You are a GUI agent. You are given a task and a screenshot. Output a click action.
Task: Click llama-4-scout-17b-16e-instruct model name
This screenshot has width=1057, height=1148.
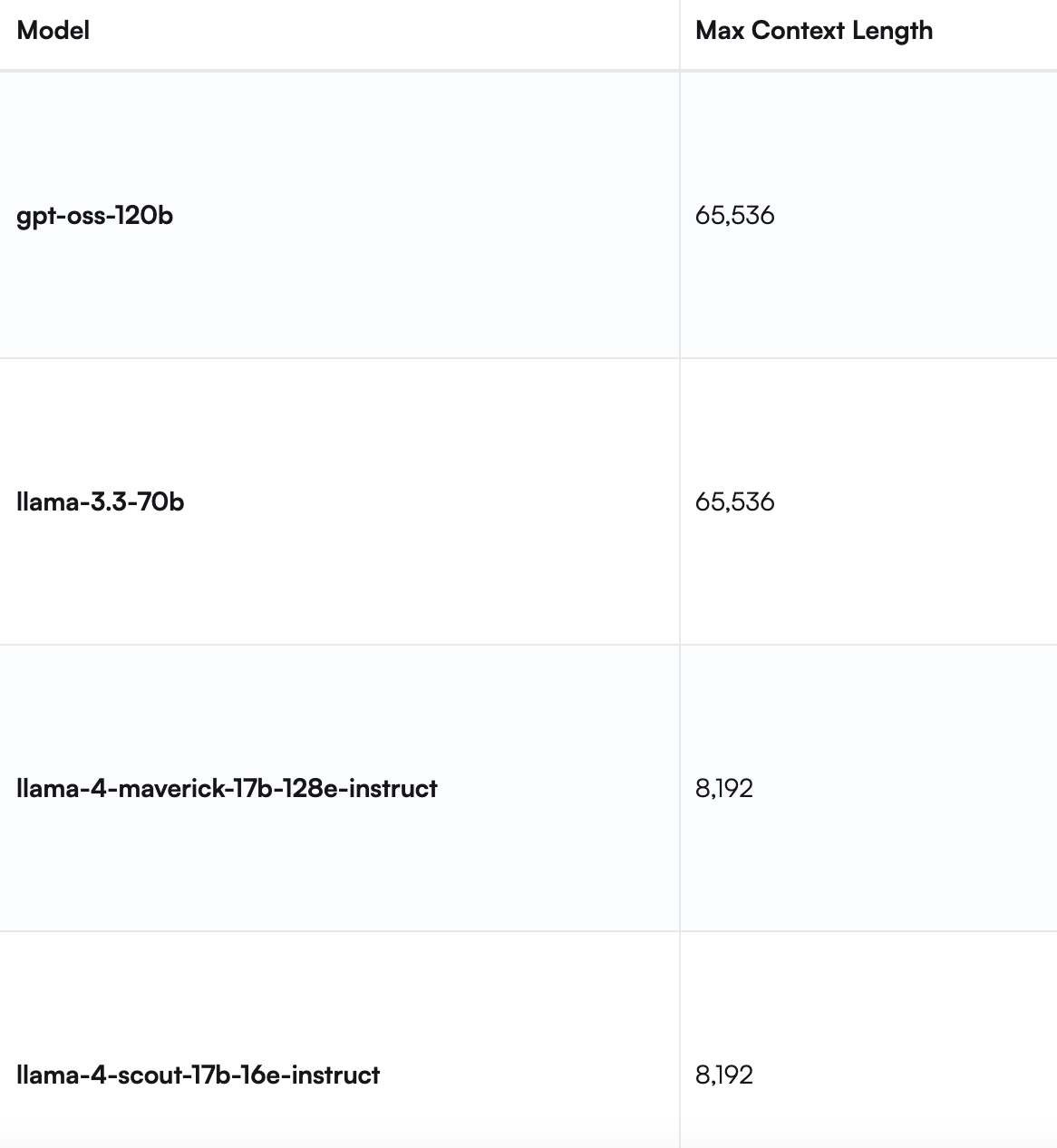(x=199, y=1075)
